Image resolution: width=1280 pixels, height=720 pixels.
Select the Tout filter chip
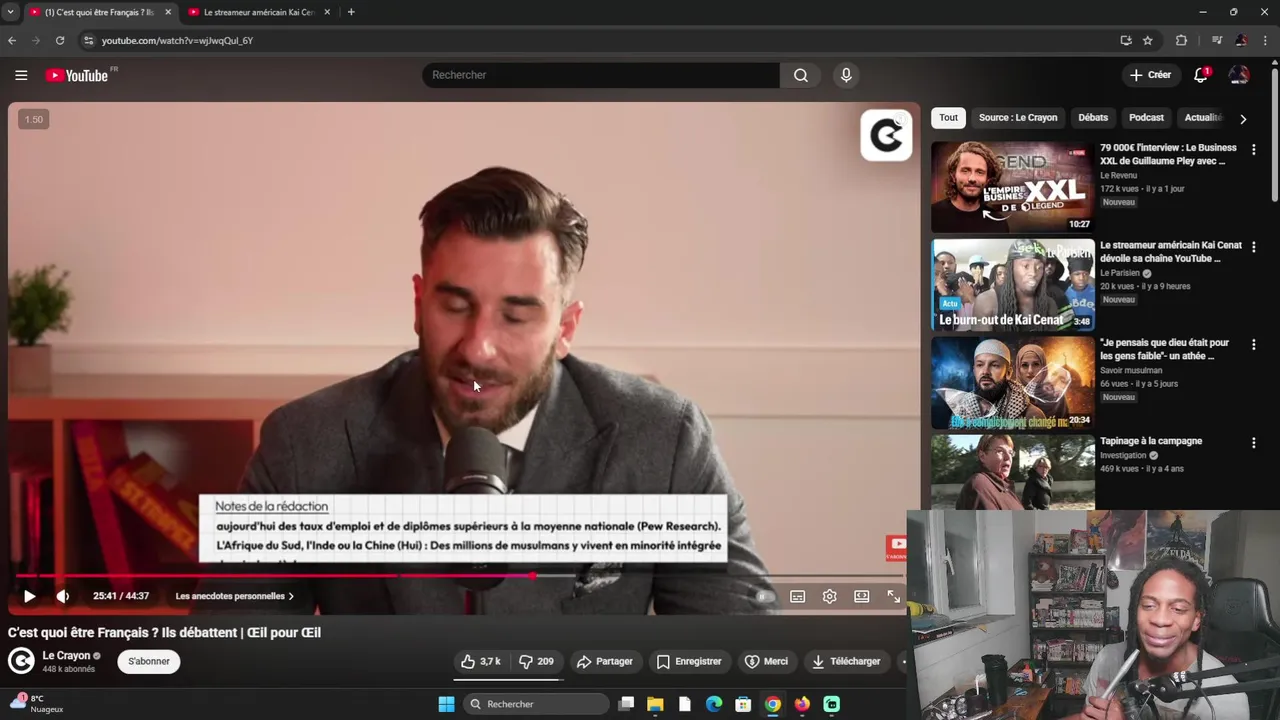948,118
